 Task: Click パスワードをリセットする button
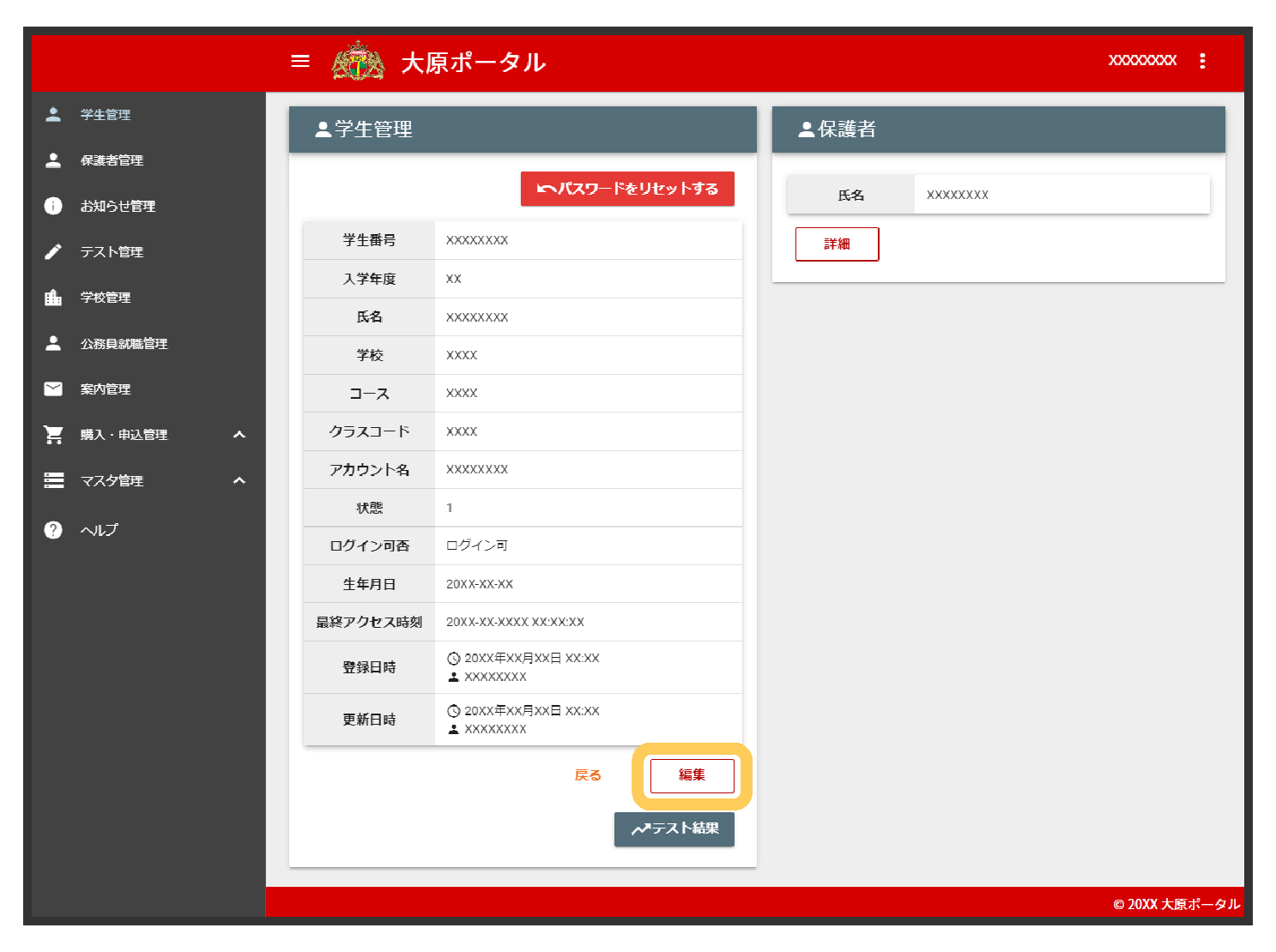(x=627, y=189)
